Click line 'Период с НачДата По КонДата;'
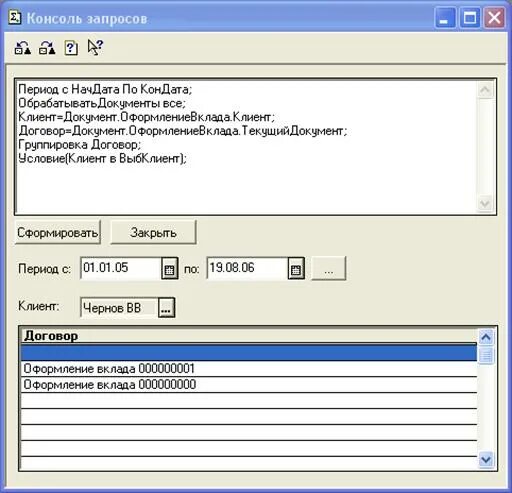 click(105, 89)
